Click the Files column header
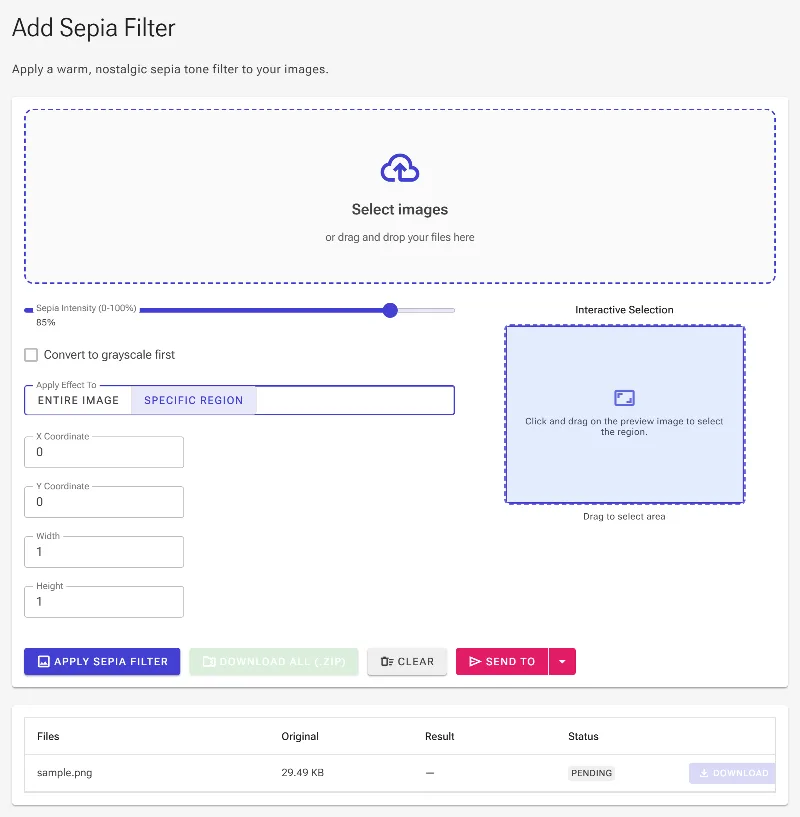The height and width of the screenshot is (817, 800). 48,736
